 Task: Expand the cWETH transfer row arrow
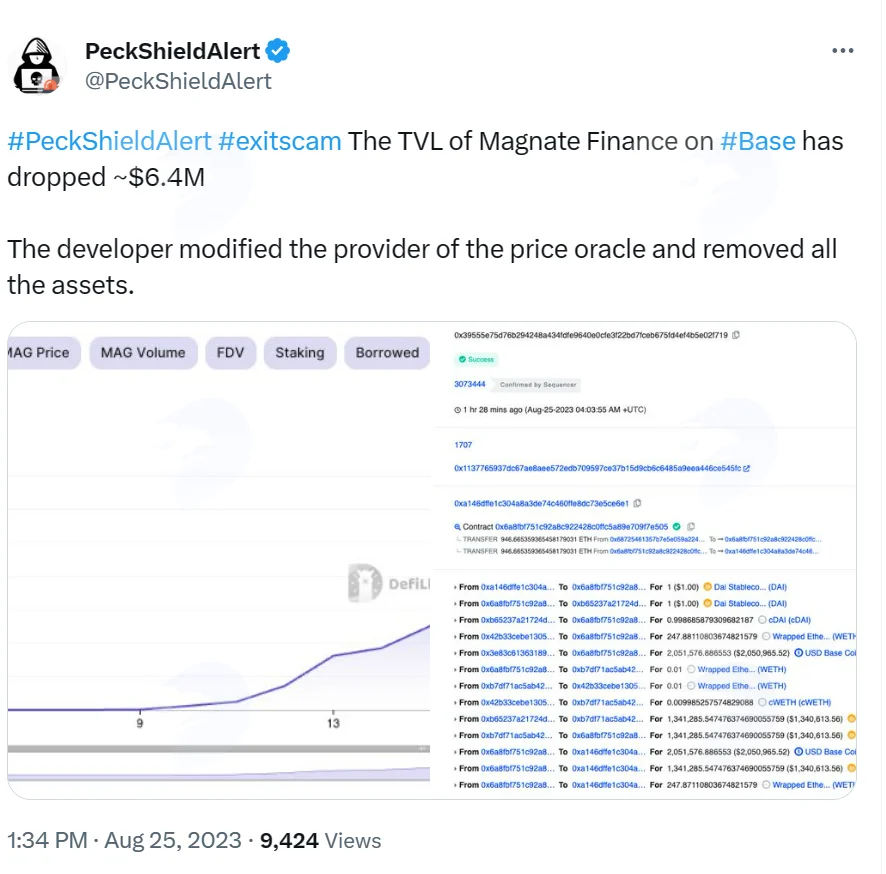pyautogui.click(x=455, y=703)
